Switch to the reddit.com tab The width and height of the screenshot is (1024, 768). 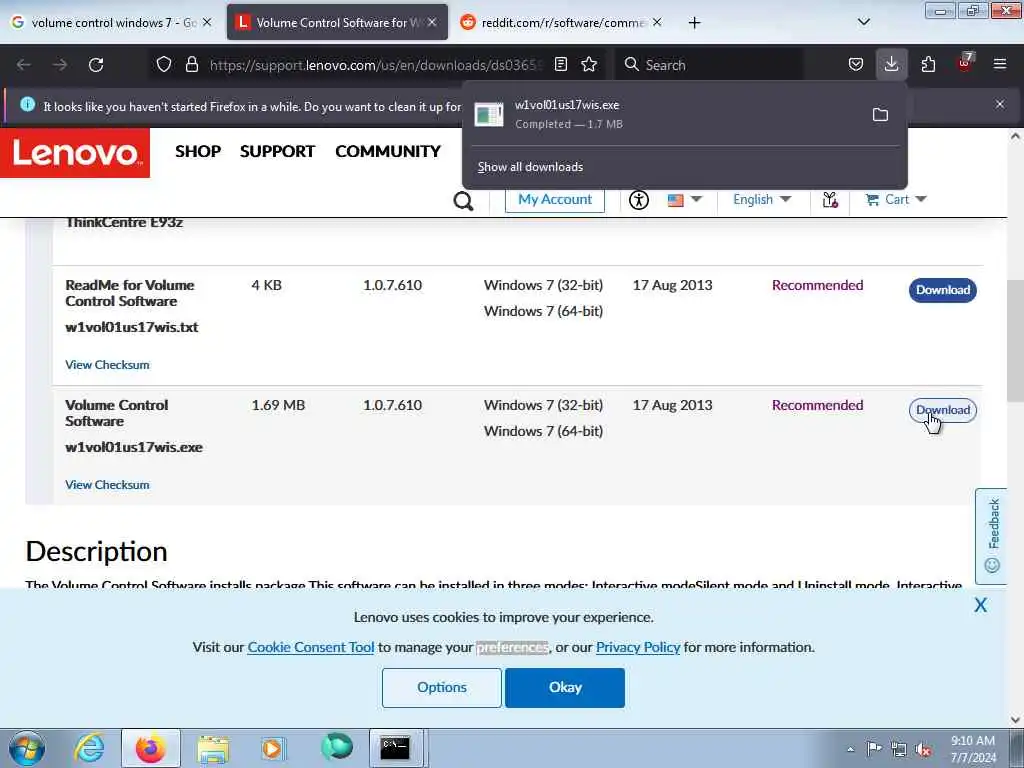[563, 22]
